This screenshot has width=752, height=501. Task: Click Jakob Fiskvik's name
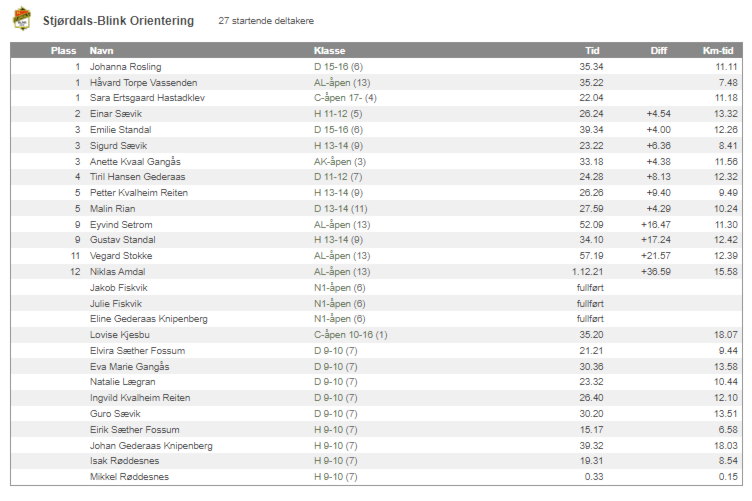coord(116,287)
